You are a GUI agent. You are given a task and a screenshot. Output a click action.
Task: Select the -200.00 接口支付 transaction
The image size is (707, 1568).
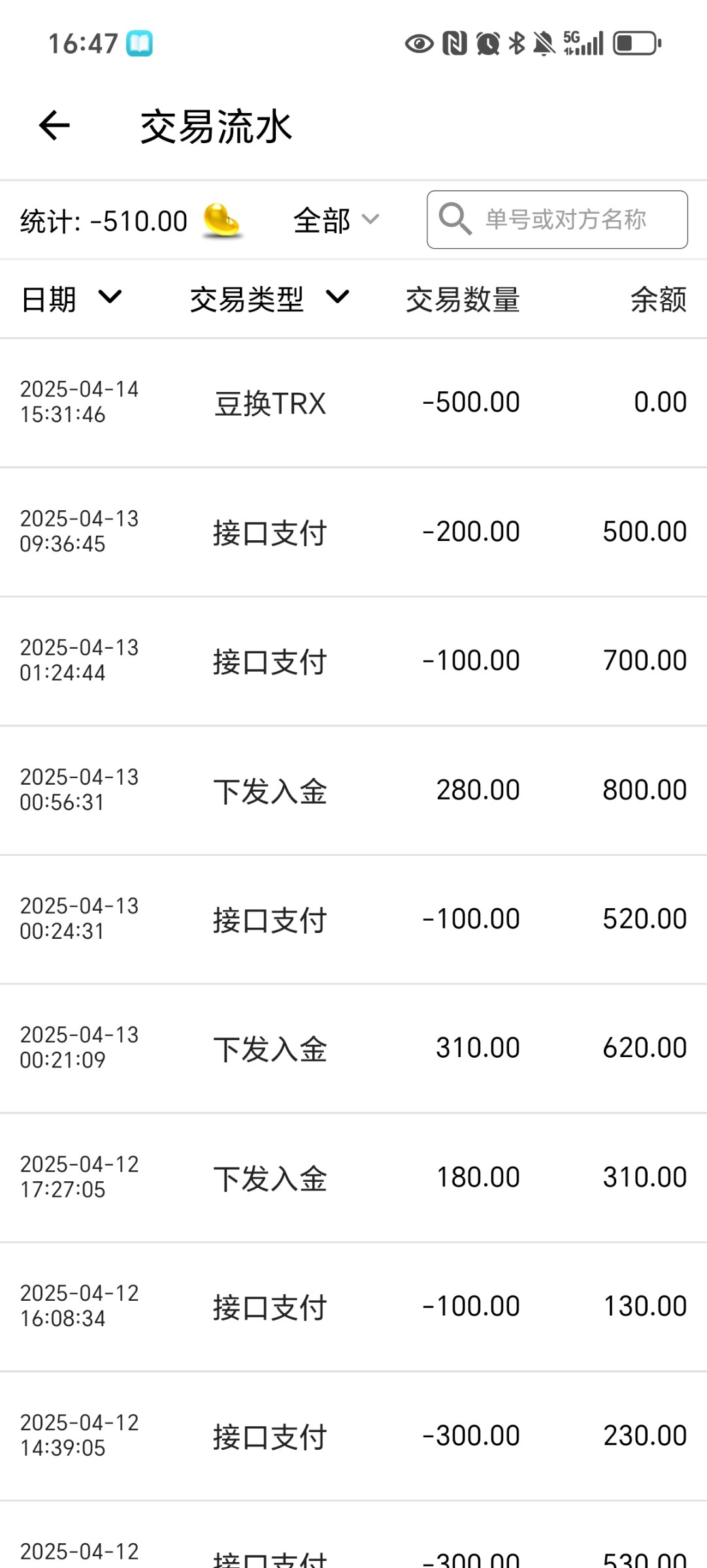353,532
